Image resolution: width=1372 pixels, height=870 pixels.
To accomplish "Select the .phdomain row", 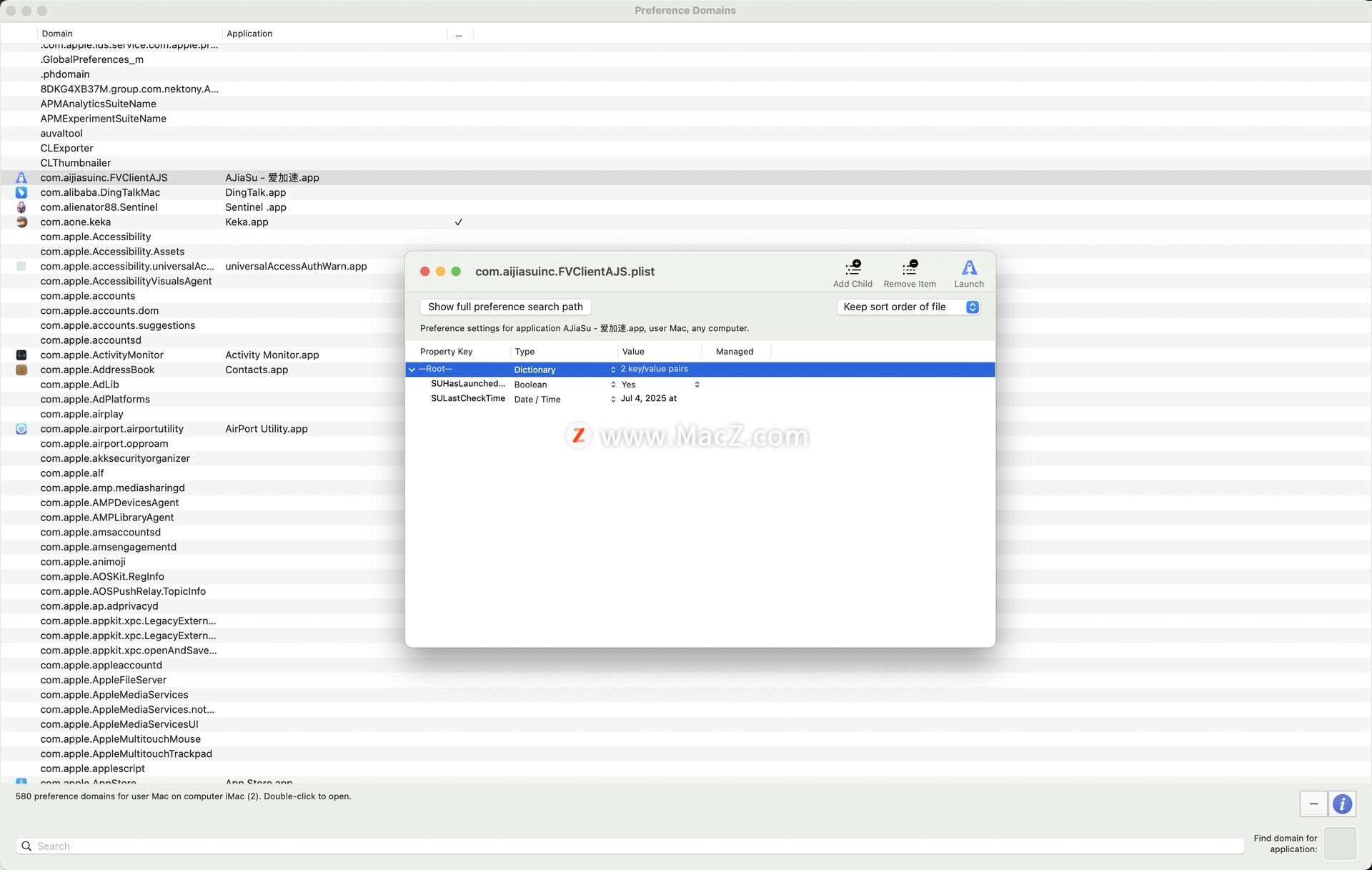I will [x=686, y=74].
